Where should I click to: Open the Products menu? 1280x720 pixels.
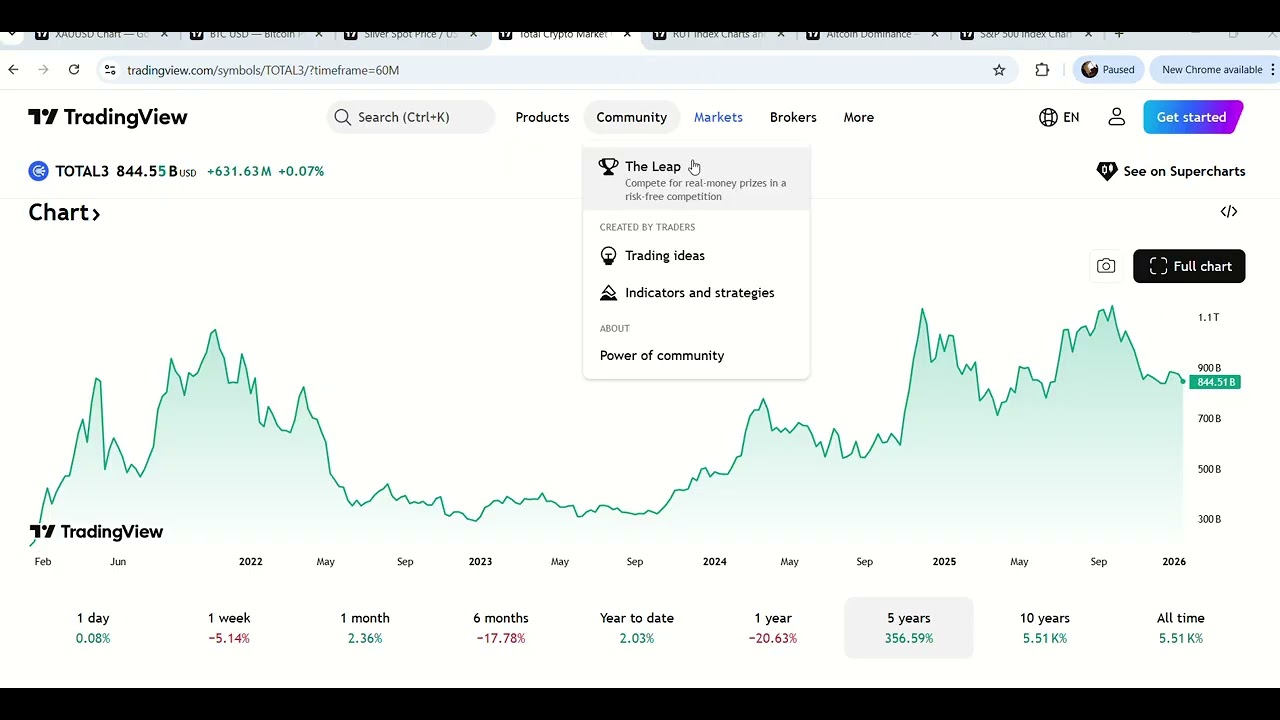(542, 117)
